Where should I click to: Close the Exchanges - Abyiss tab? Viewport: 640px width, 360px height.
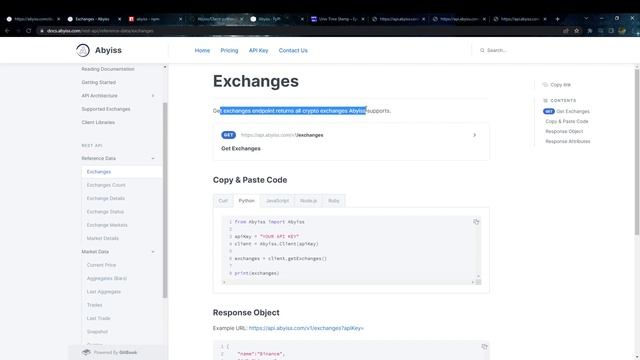(119, 19)
